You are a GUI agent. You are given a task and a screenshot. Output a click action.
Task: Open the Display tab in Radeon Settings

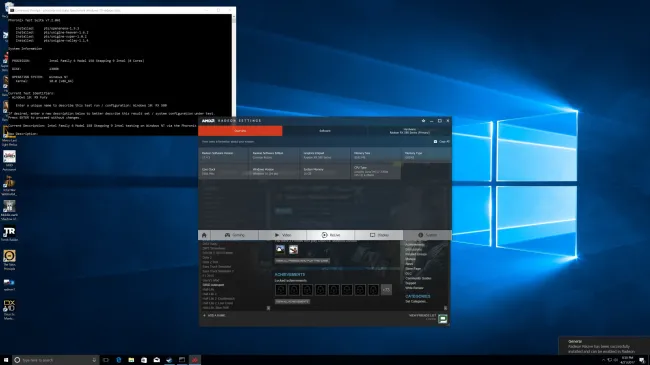378,235
